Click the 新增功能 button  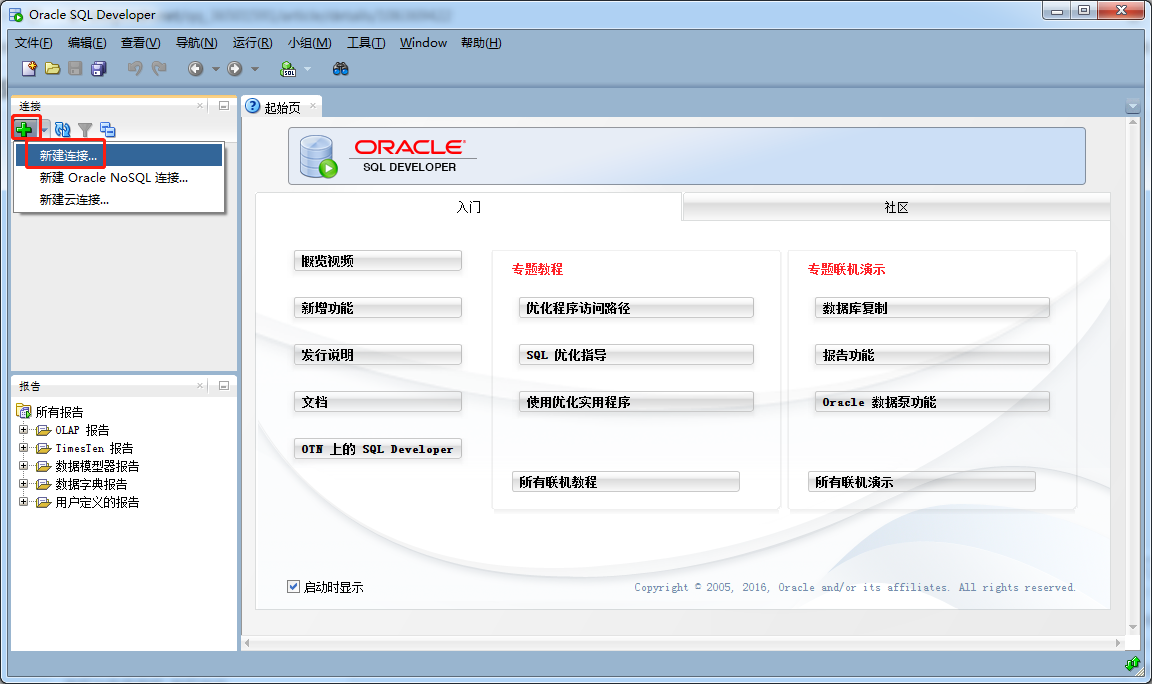(378, 308)
